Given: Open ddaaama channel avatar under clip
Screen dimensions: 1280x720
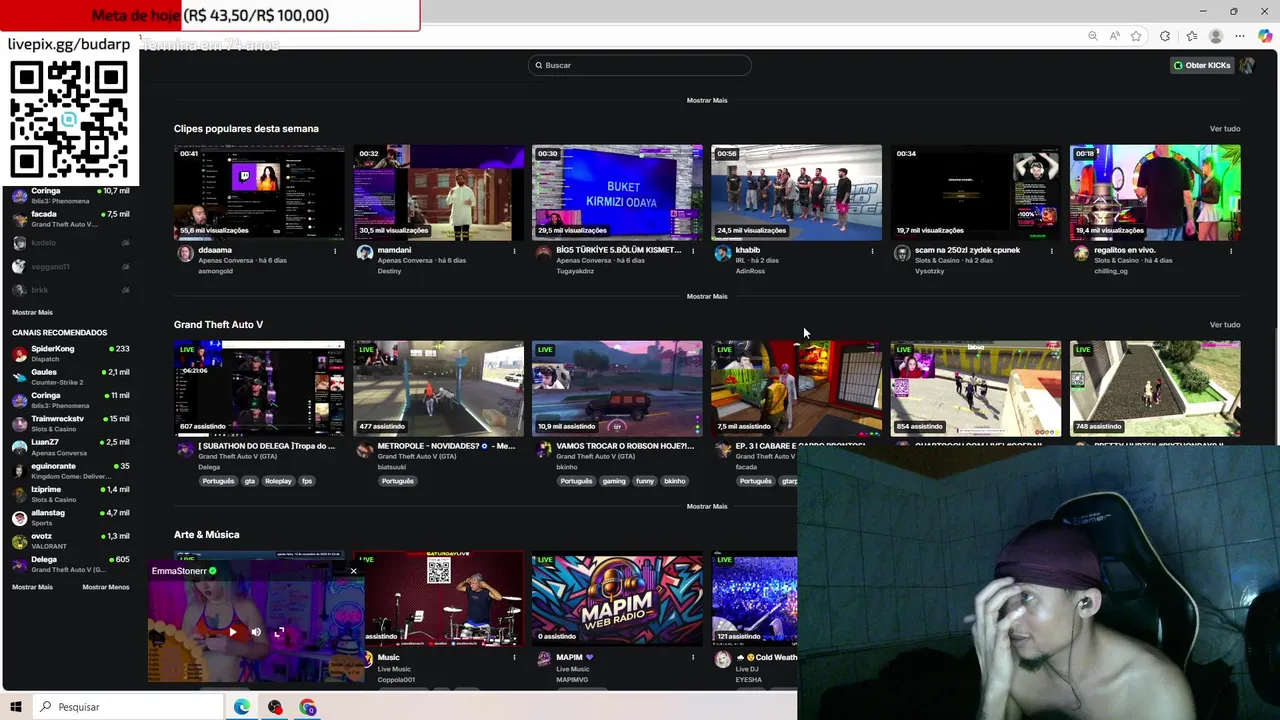Looking at the screenshot, I should click(185, 254).
